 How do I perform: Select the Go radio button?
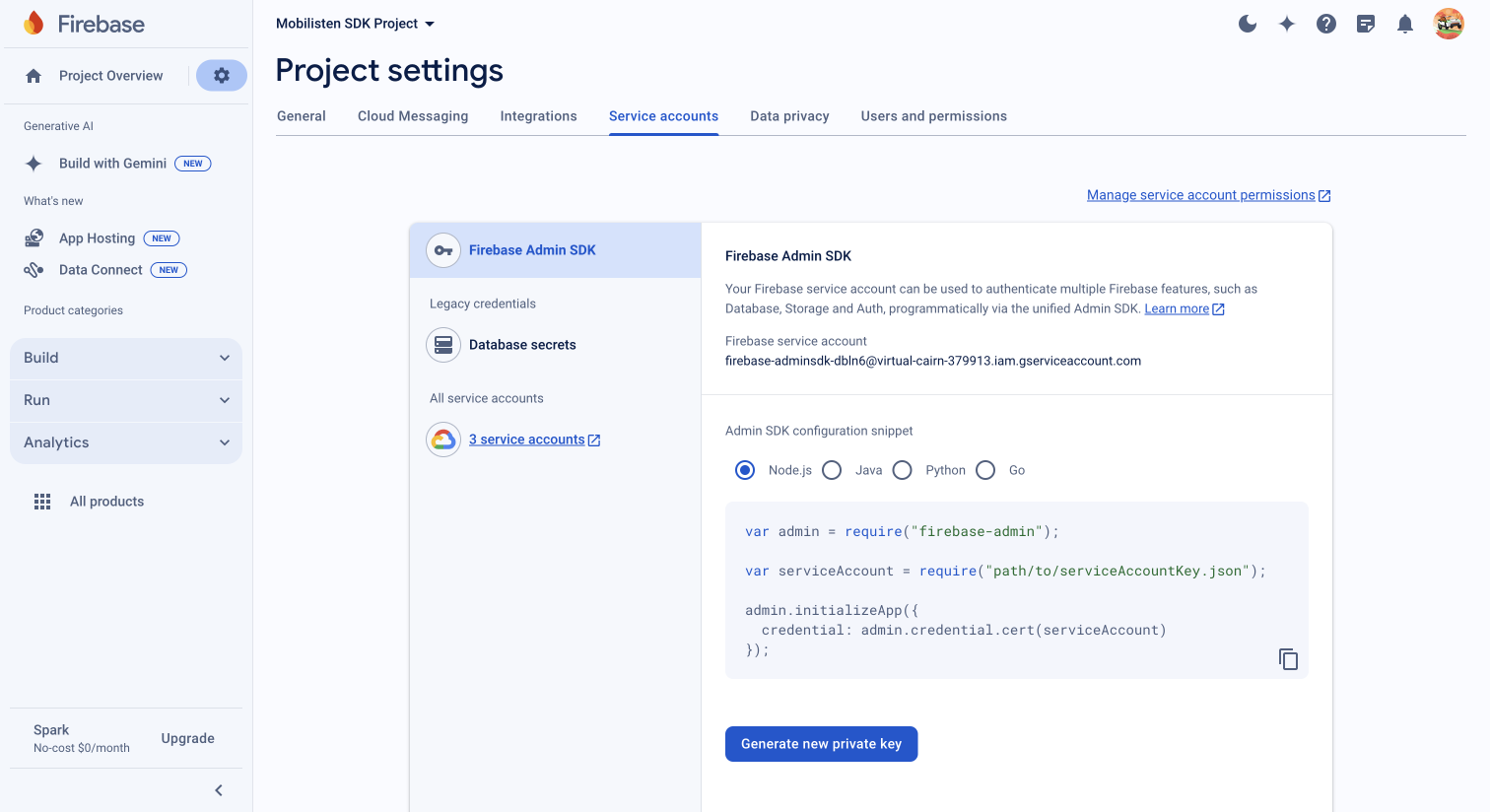(985, 470)
